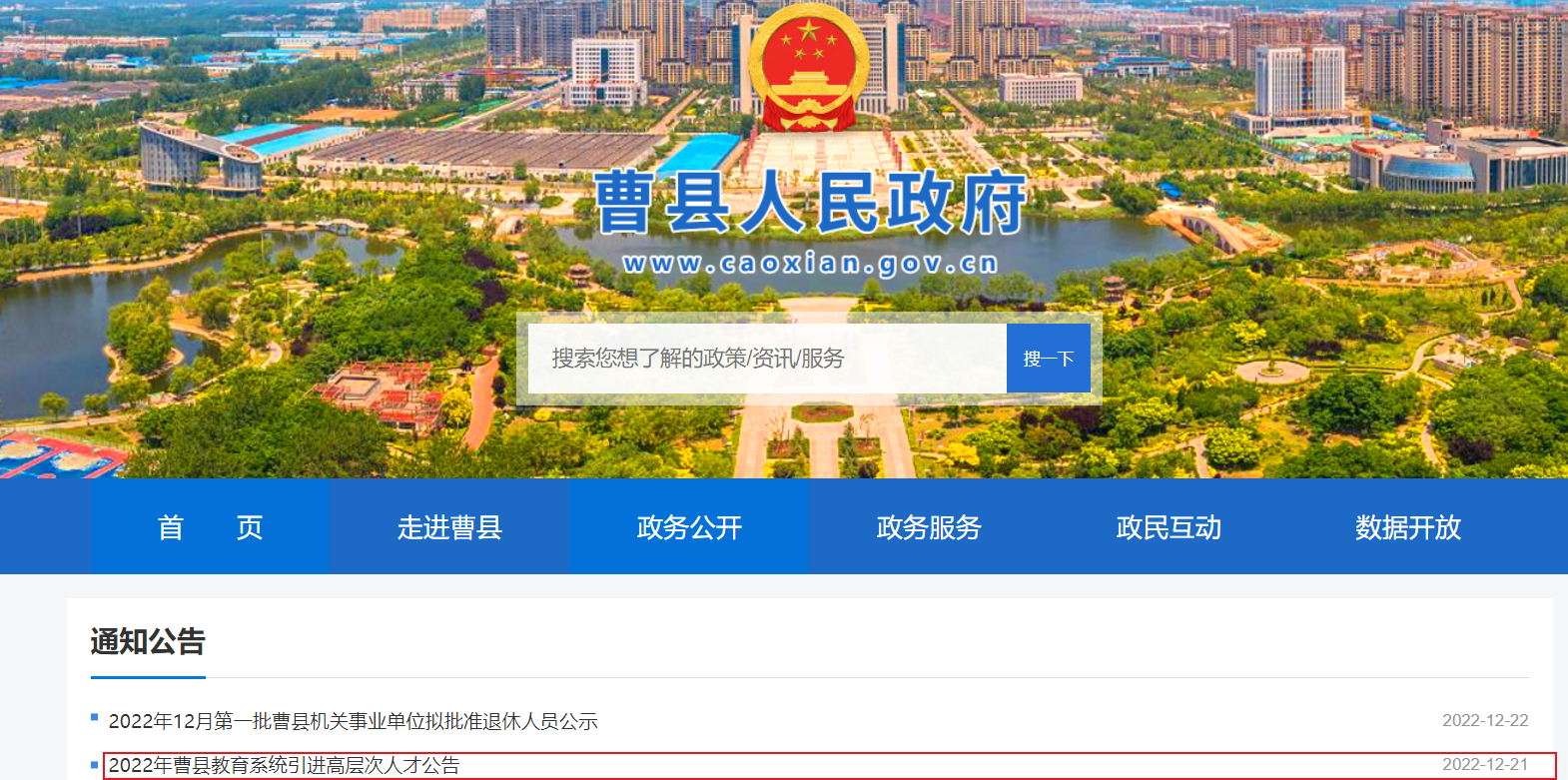Open the 曹县教育系统引进高层次人才 announcement
The width and height of the screenshot is (1568, 780).
284,765
